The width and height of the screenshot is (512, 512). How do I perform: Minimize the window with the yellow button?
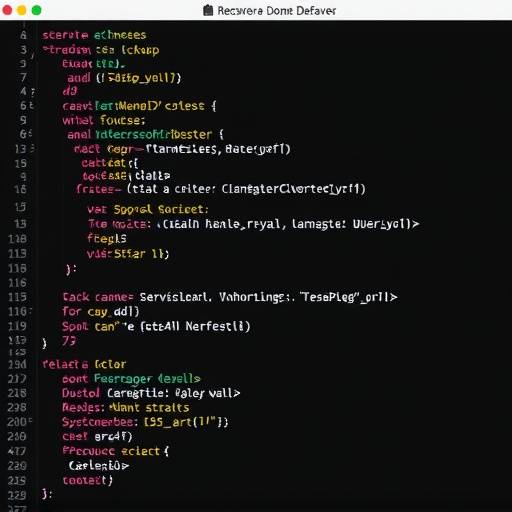pos(22,10)
